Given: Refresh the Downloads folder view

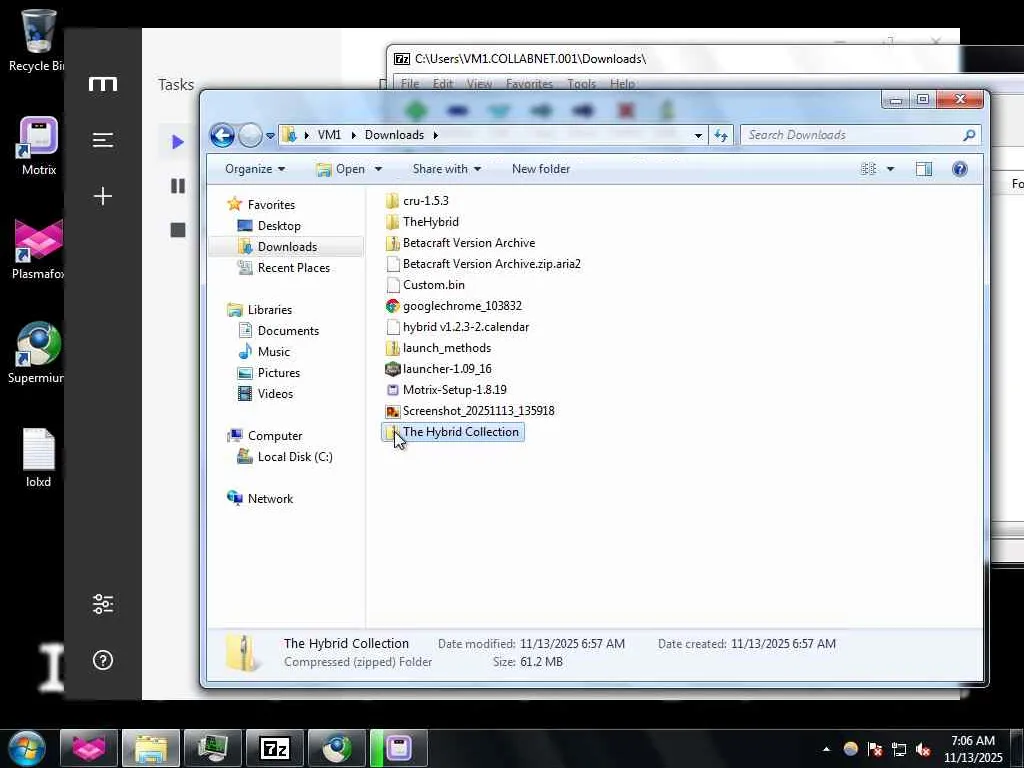Looking at the screenshot, I should coord(721,135).
